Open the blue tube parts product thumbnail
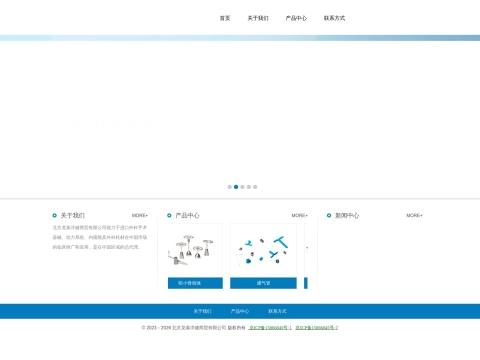 [263, 250]
